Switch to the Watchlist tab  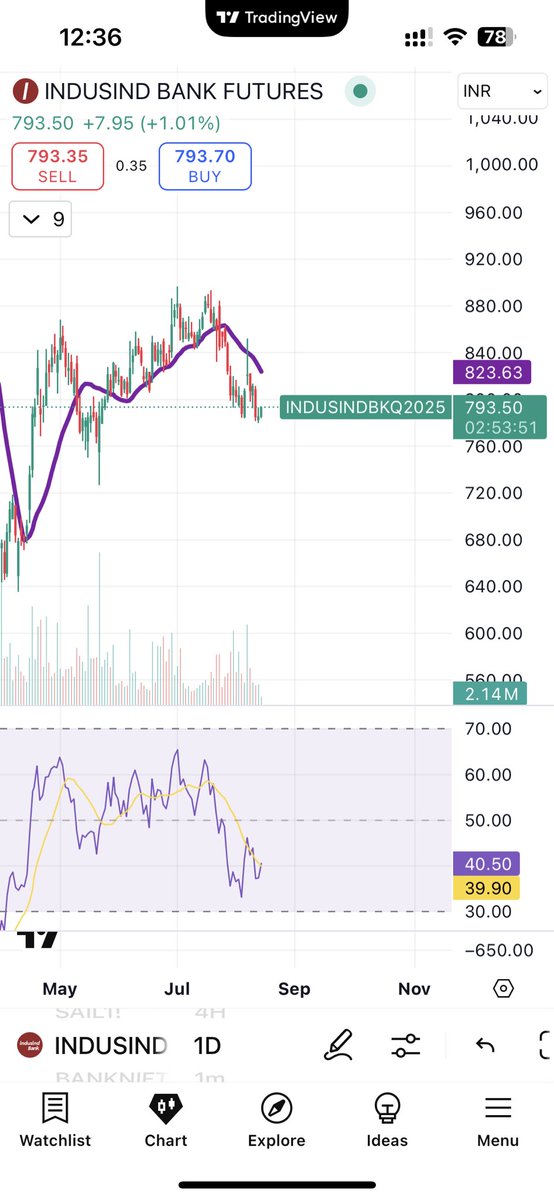pyautogui.click(x=55, y=1120)
